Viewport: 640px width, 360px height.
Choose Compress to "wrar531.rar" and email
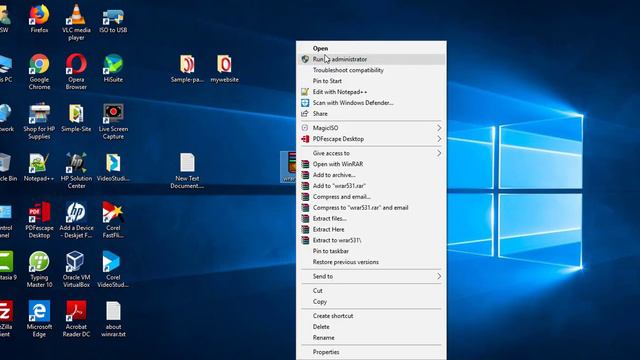371,207
